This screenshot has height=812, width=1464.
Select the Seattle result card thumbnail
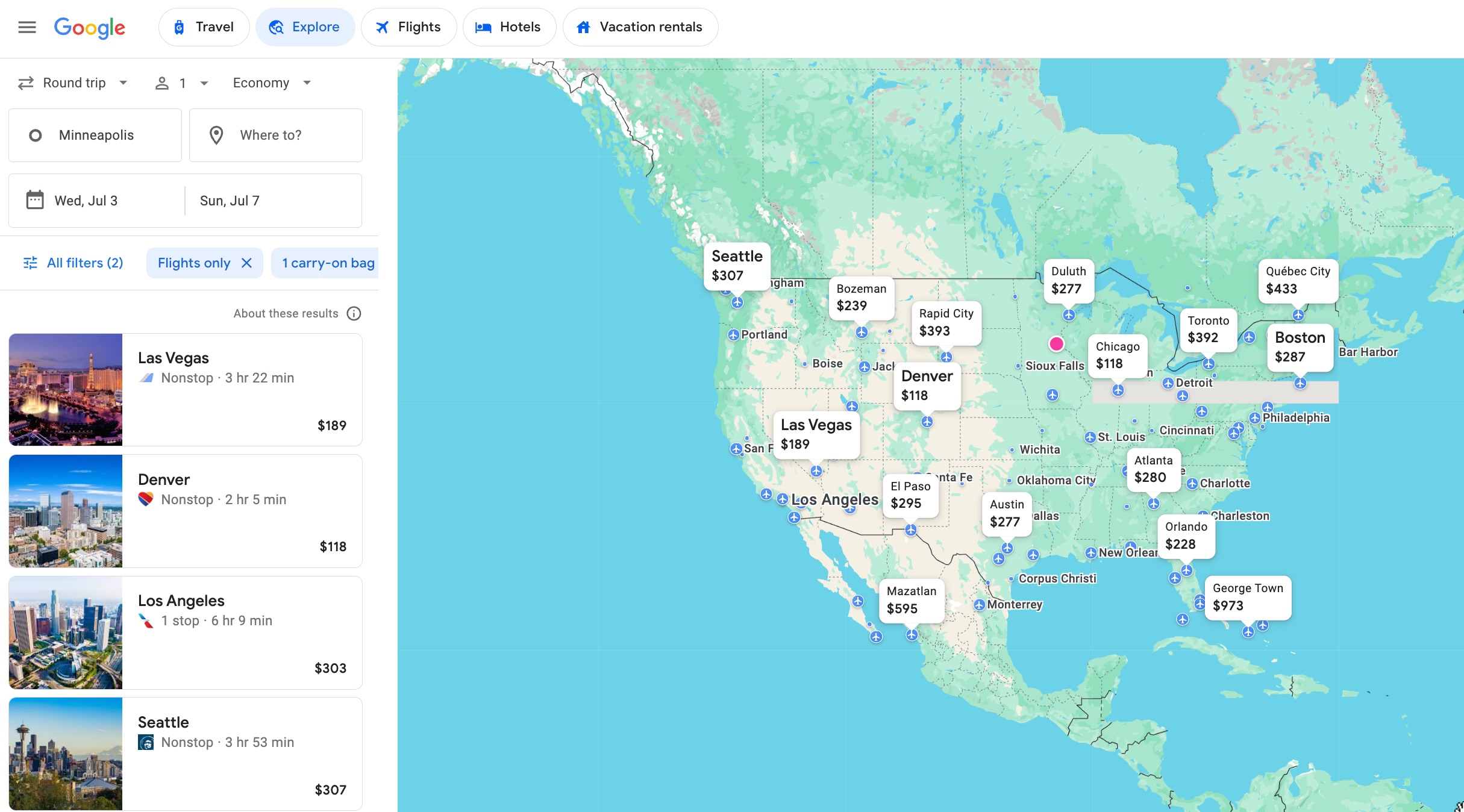click(x=66, y=754)
